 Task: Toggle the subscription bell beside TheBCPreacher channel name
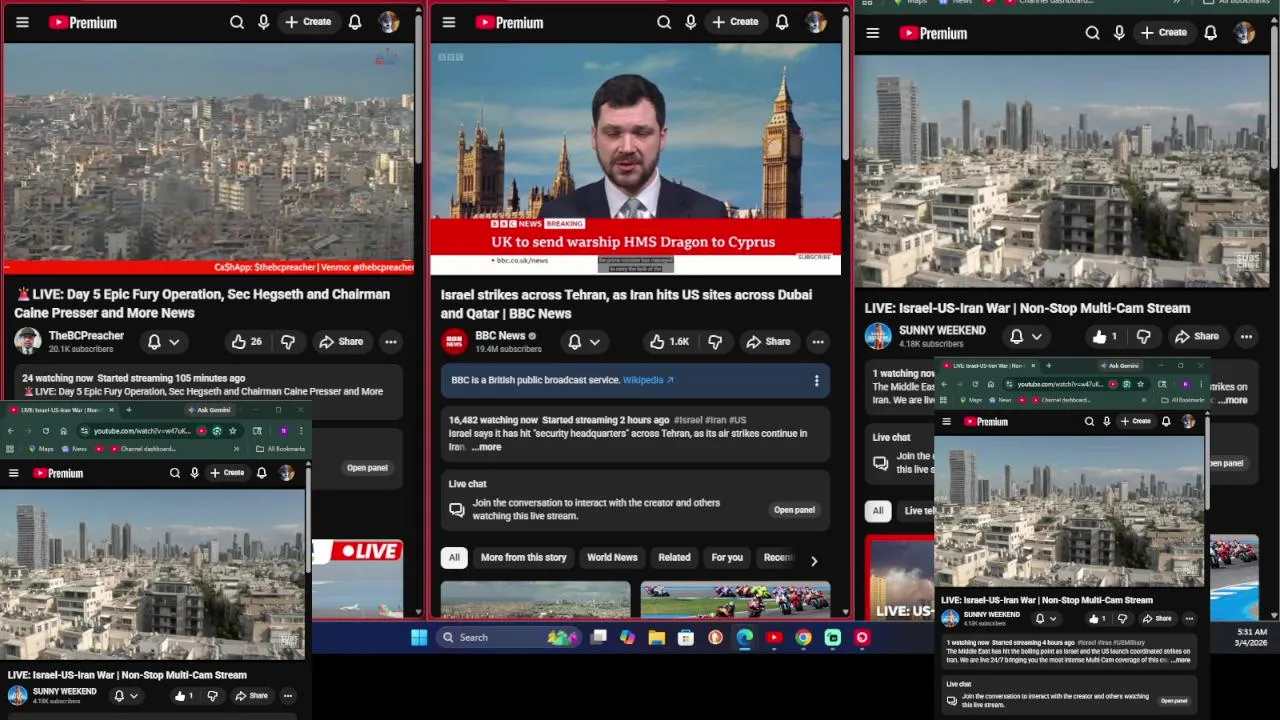154,342
